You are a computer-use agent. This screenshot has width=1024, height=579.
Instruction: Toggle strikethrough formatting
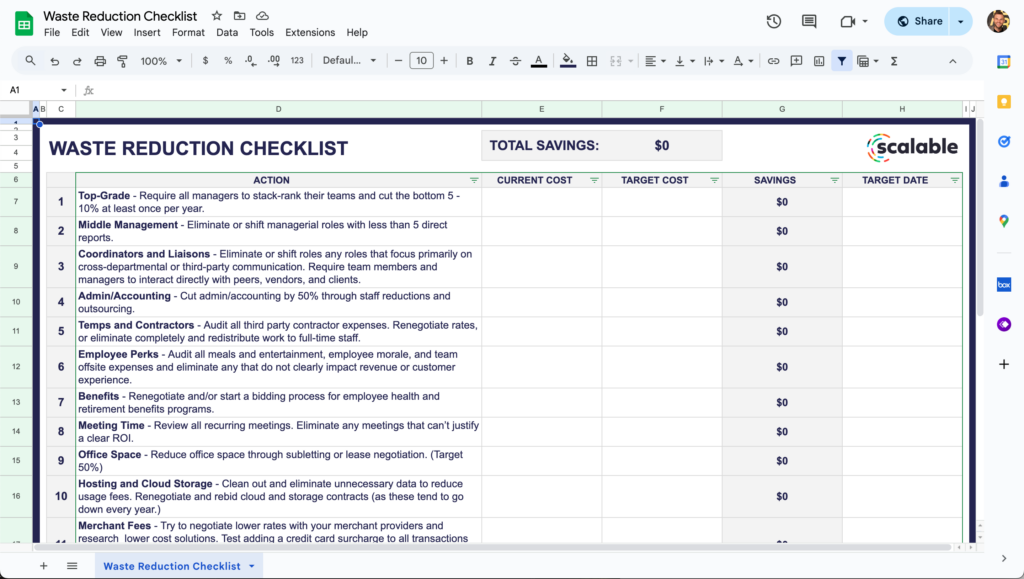click(x=515, y=61)
